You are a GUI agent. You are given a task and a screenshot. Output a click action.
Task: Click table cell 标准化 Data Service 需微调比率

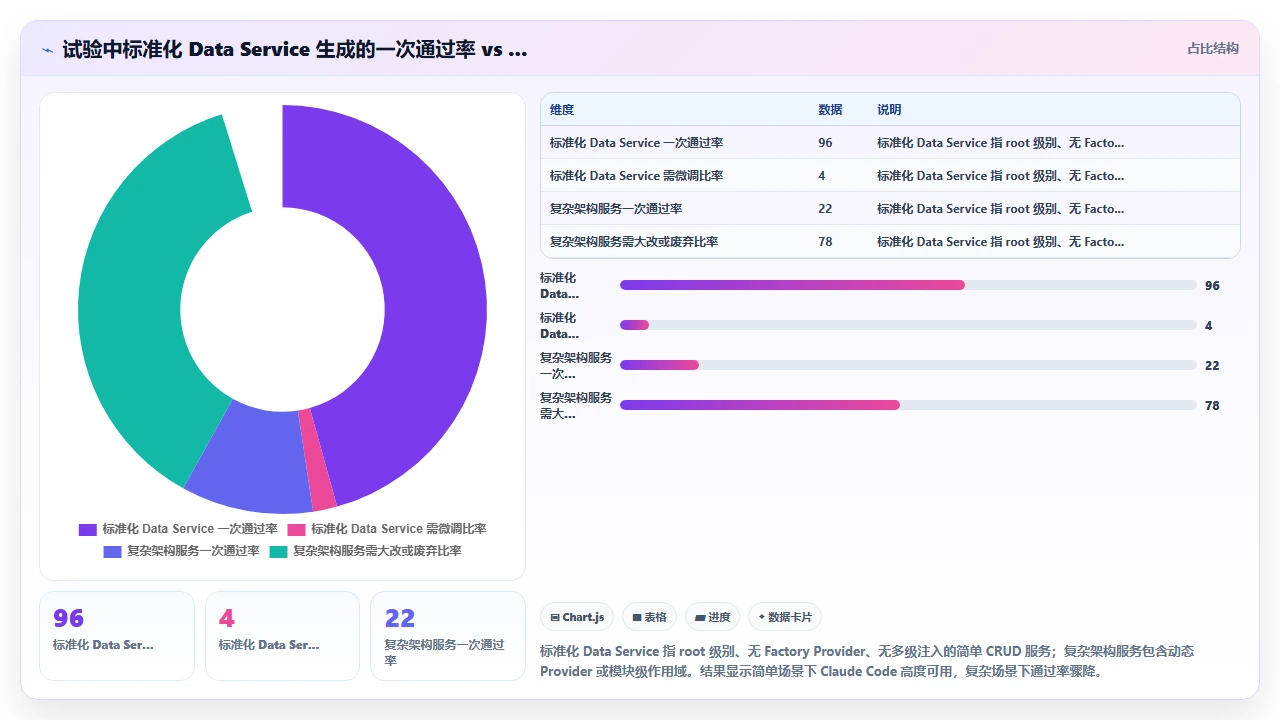click(636, 176)
